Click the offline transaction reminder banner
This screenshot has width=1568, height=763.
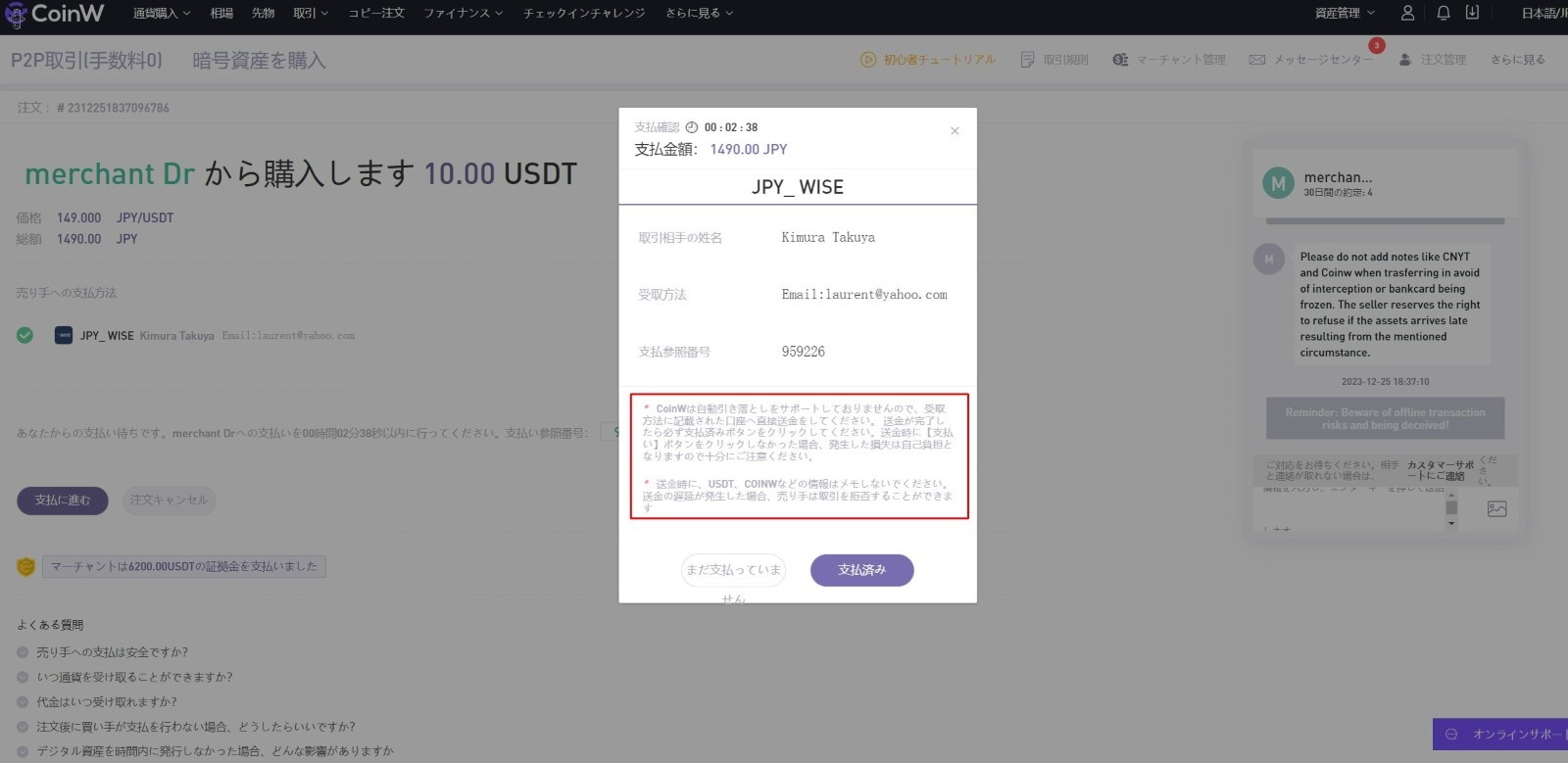coord(1385,418)
